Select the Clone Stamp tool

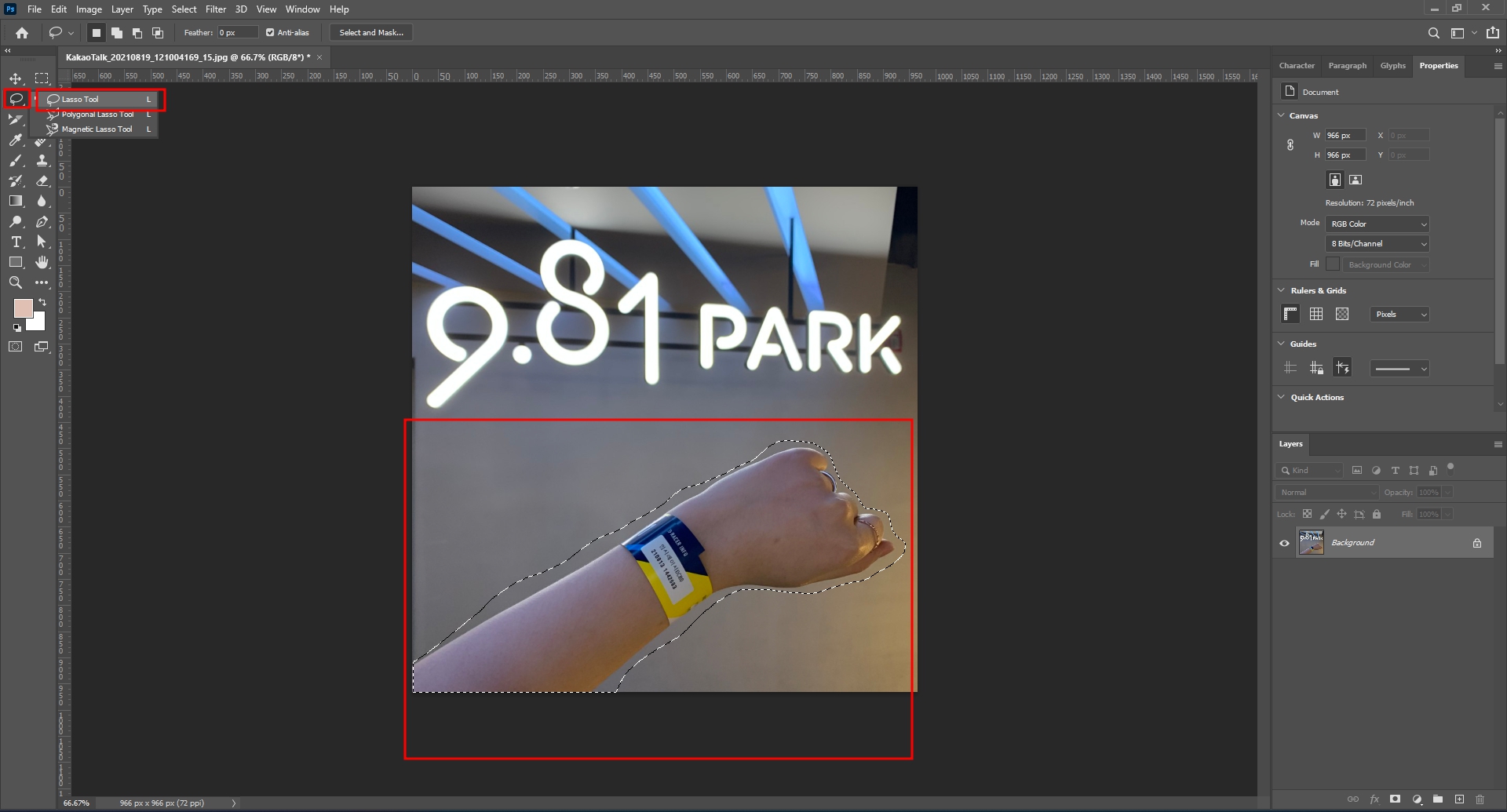pos(42,160)
